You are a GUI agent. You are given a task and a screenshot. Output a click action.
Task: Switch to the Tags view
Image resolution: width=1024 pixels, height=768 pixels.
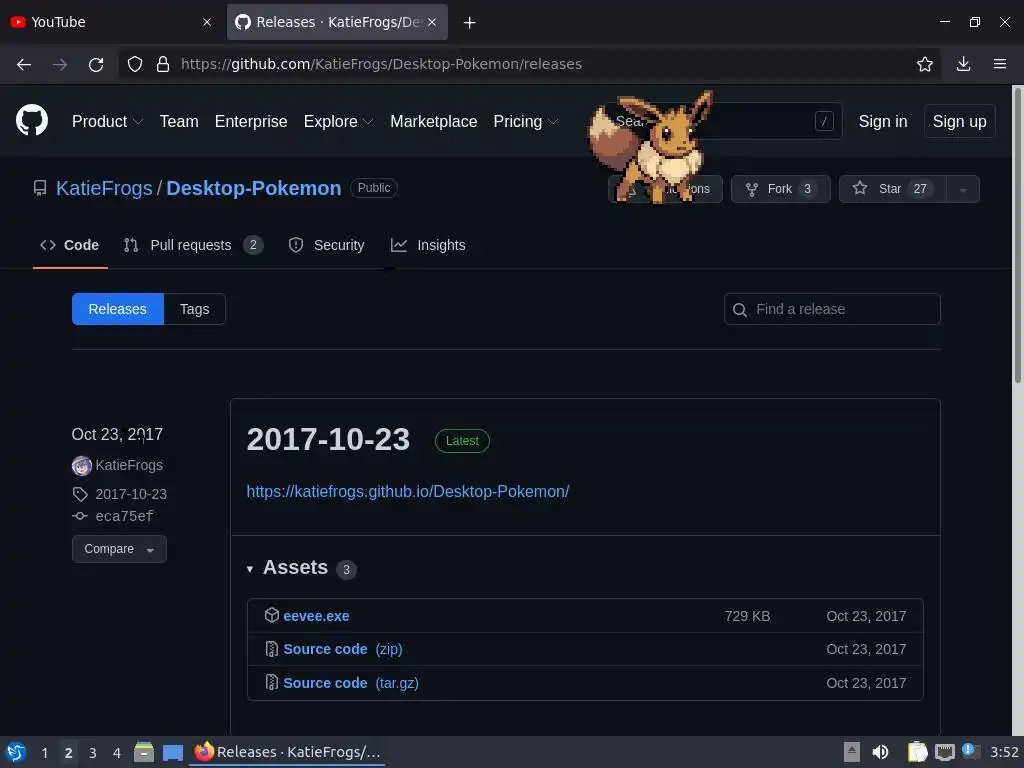click(x=195, y=309)
